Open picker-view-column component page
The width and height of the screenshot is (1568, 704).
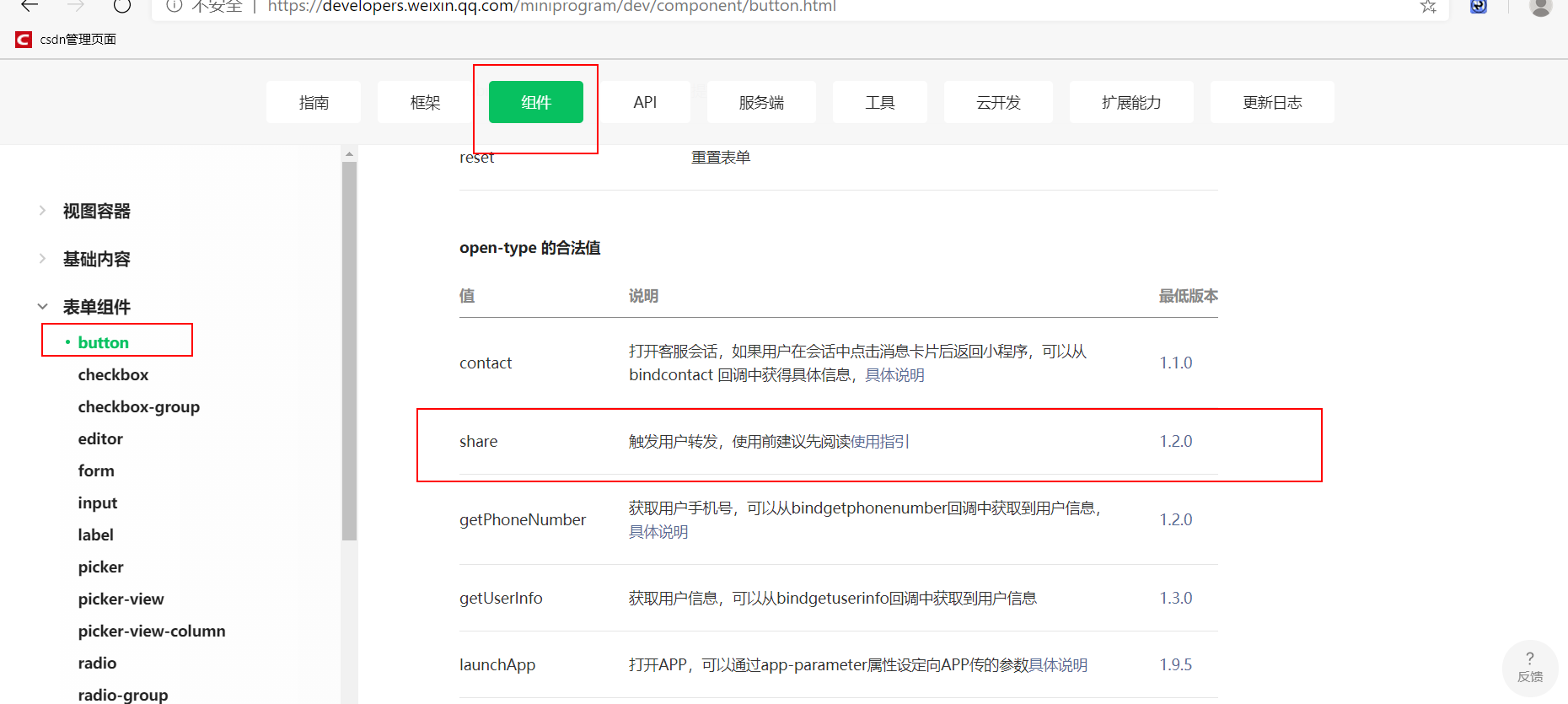click(x=152, y=631)
